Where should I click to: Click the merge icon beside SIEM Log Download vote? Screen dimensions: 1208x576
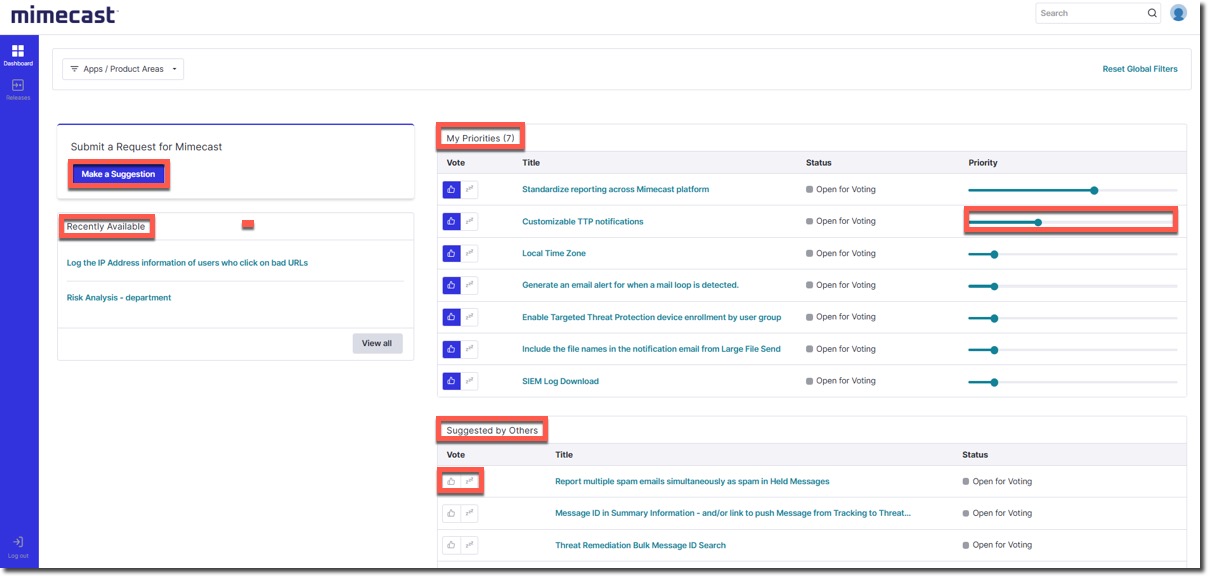(470, 380)
